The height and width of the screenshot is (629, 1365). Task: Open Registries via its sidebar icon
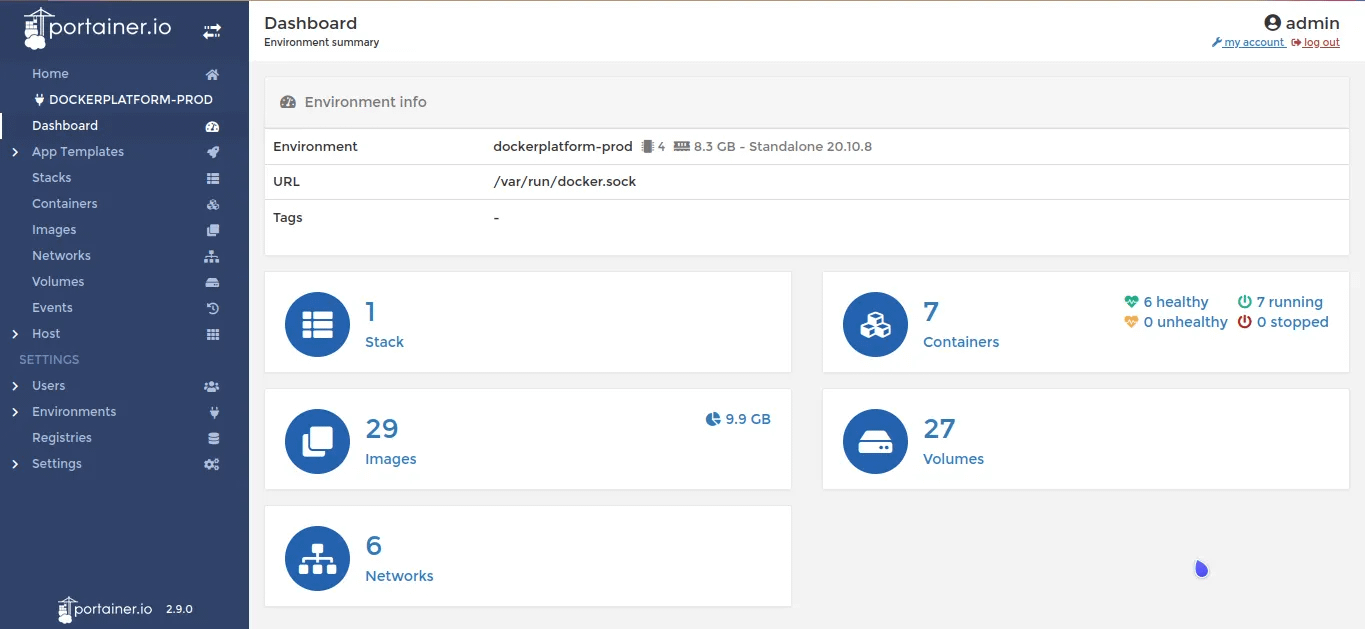(212, 437)
